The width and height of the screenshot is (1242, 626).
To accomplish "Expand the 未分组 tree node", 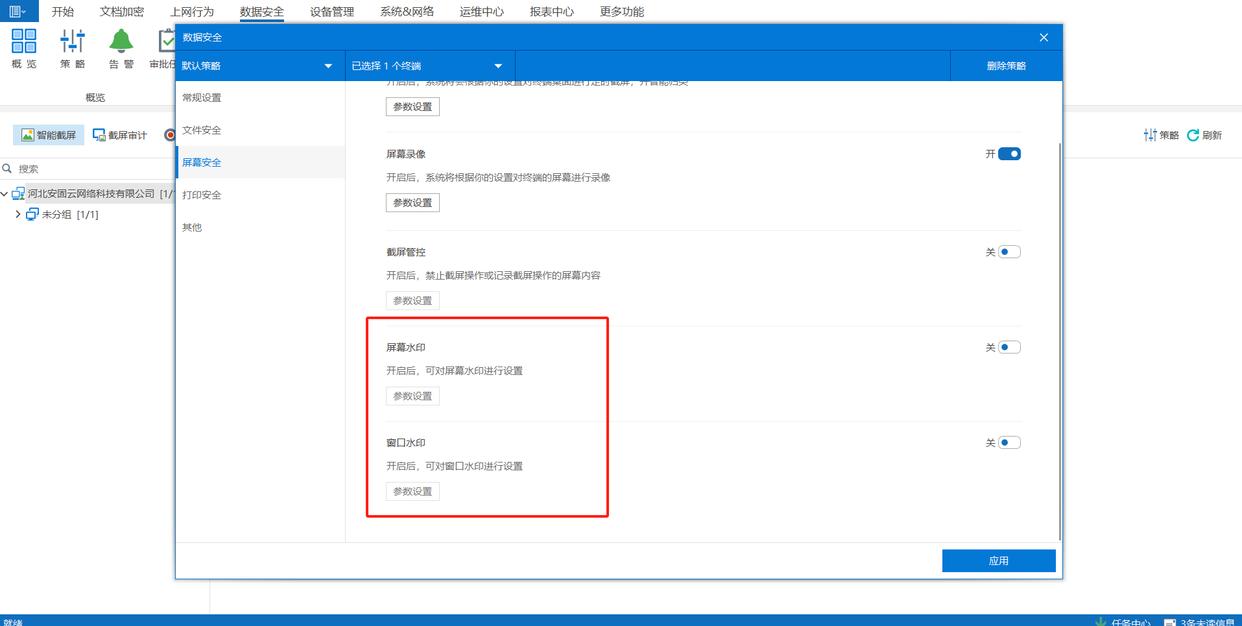I will tap(18, 215).
